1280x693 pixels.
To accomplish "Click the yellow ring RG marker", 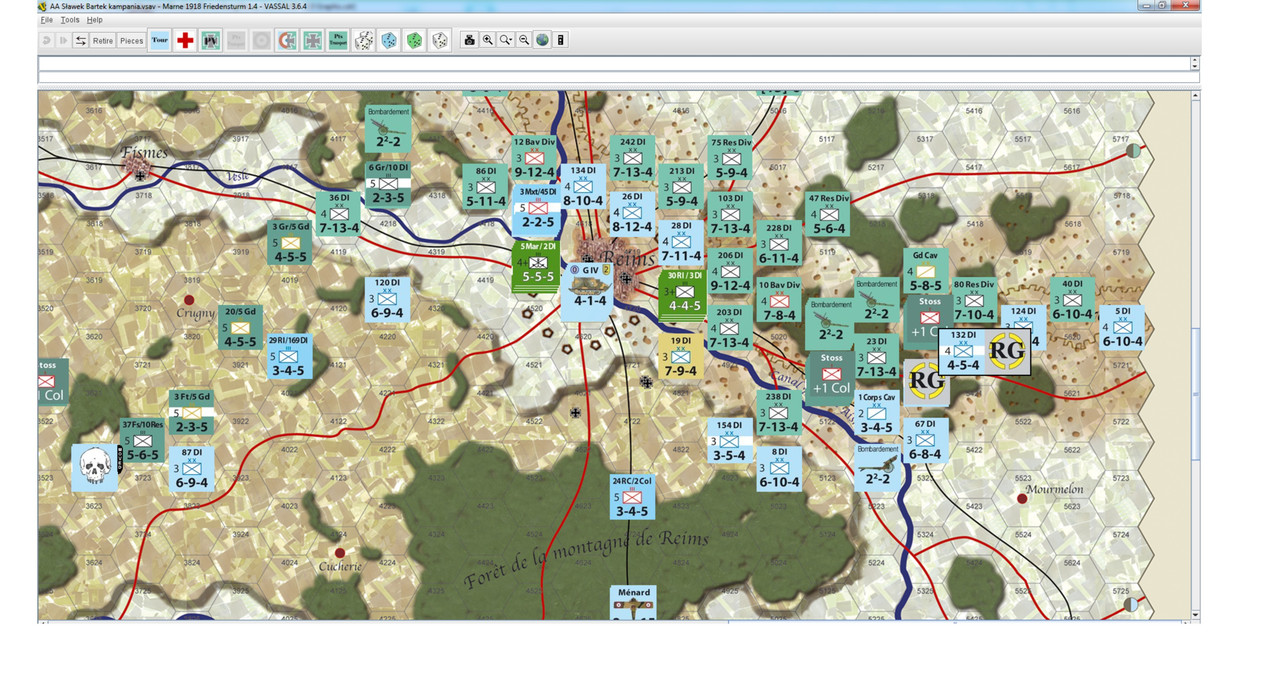I will point(927,382).
